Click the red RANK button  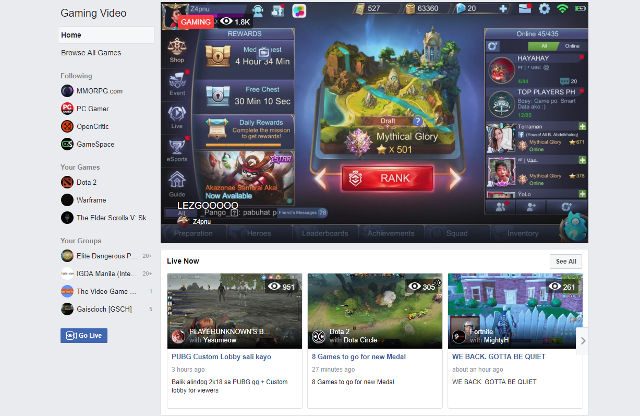pos(387,178)
